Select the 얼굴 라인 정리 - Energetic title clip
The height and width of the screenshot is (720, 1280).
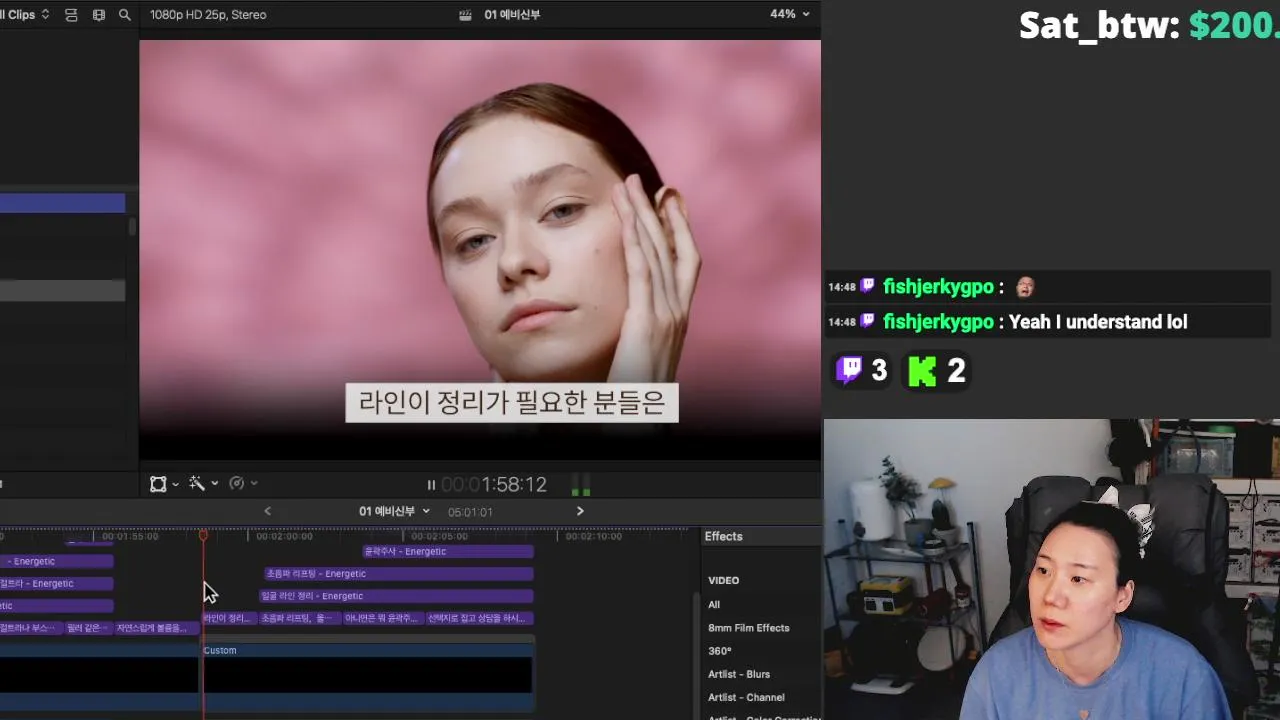[x=396, y=596]
